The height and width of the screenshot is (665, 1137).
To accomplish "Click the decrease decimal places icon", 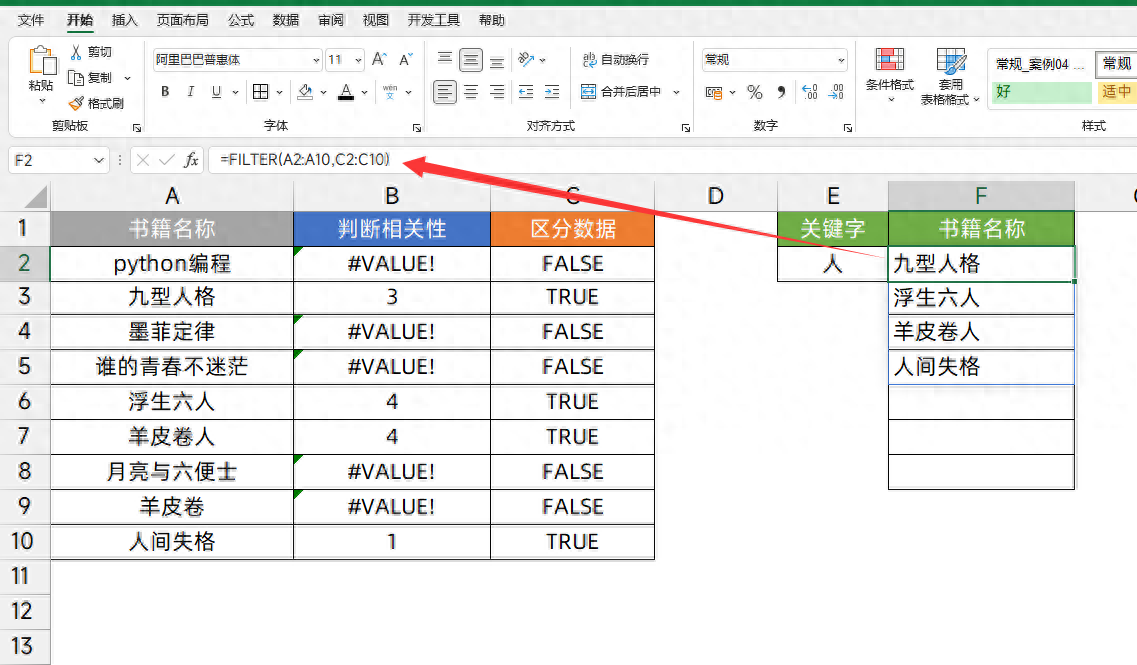I will point(836,92).
